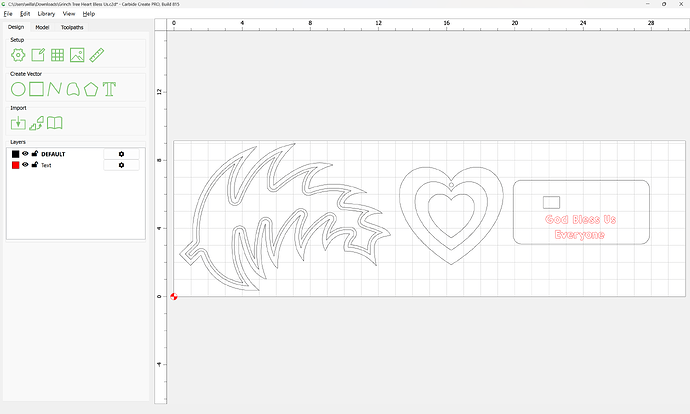690x414 pixels.
Task: Open the File menu
Action: point(8,14)
